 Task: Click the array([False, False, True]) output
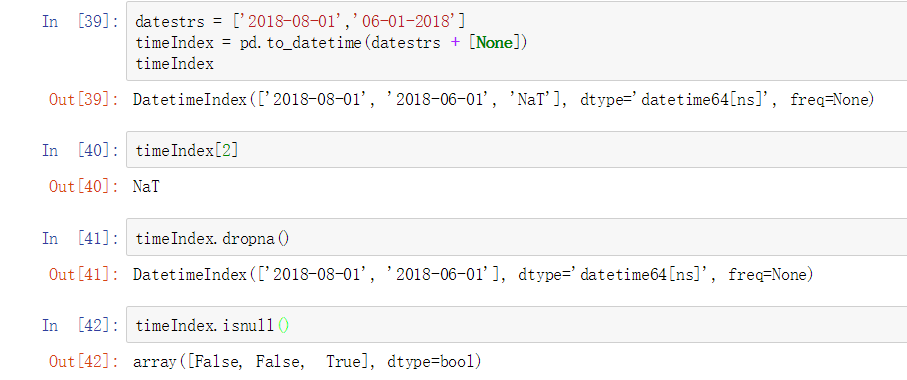tap(307, 362)
